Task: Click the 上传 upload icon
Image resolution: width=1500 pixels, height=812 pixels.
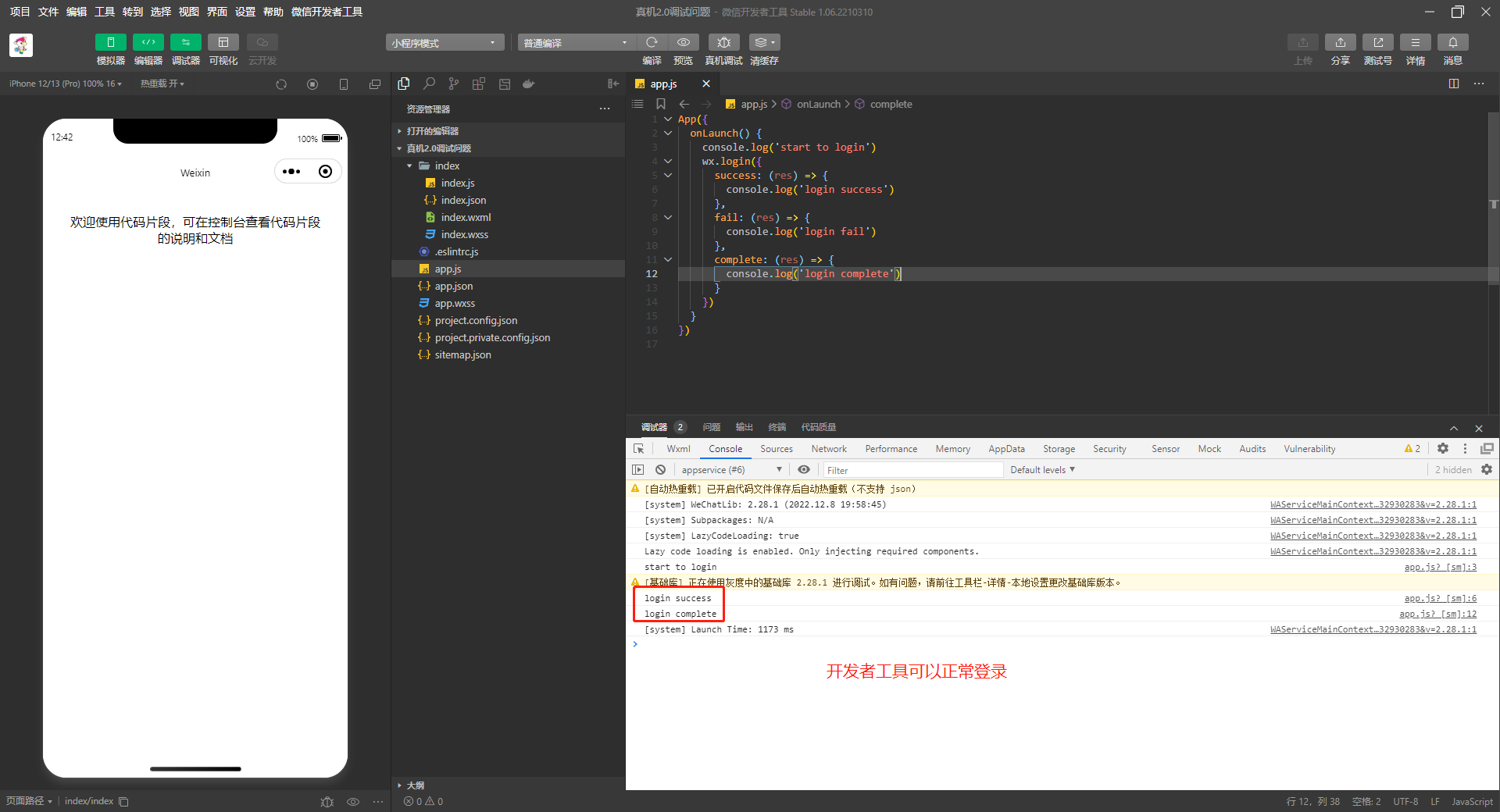Action: tap(1303, 42)
